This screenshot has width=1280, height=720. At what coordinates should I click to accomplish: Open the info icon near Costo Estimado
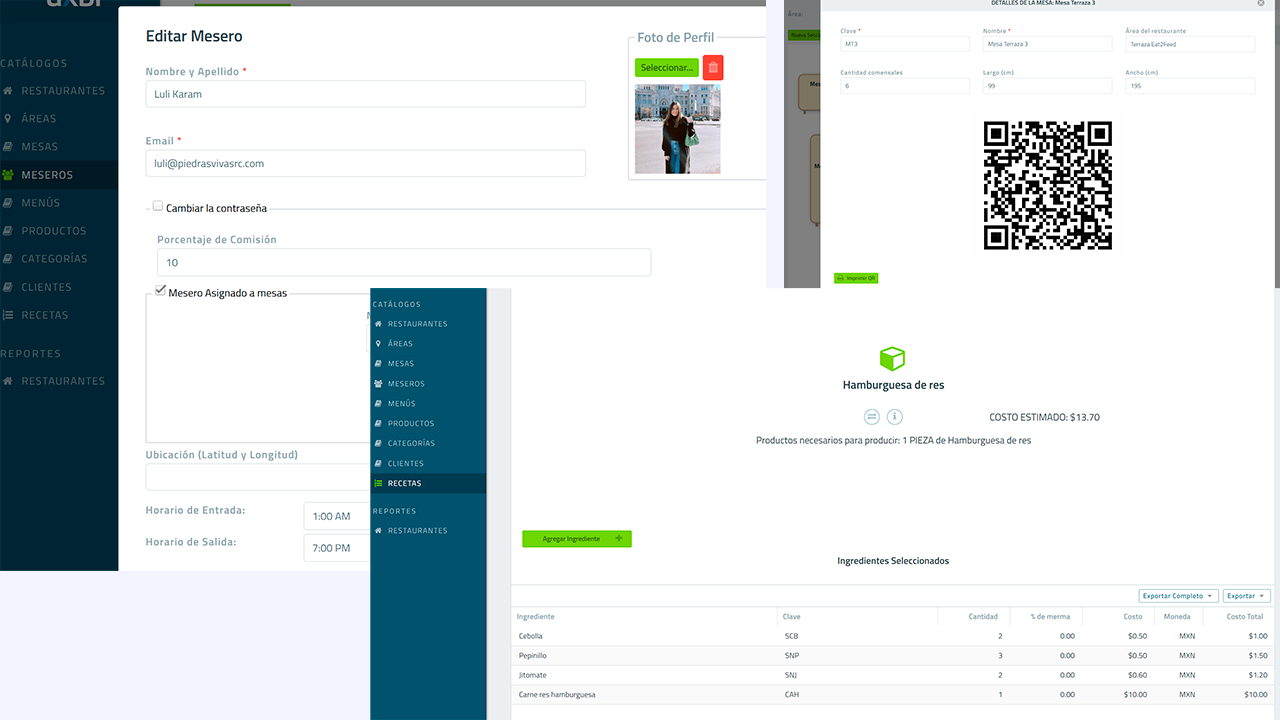pos(894,417)
